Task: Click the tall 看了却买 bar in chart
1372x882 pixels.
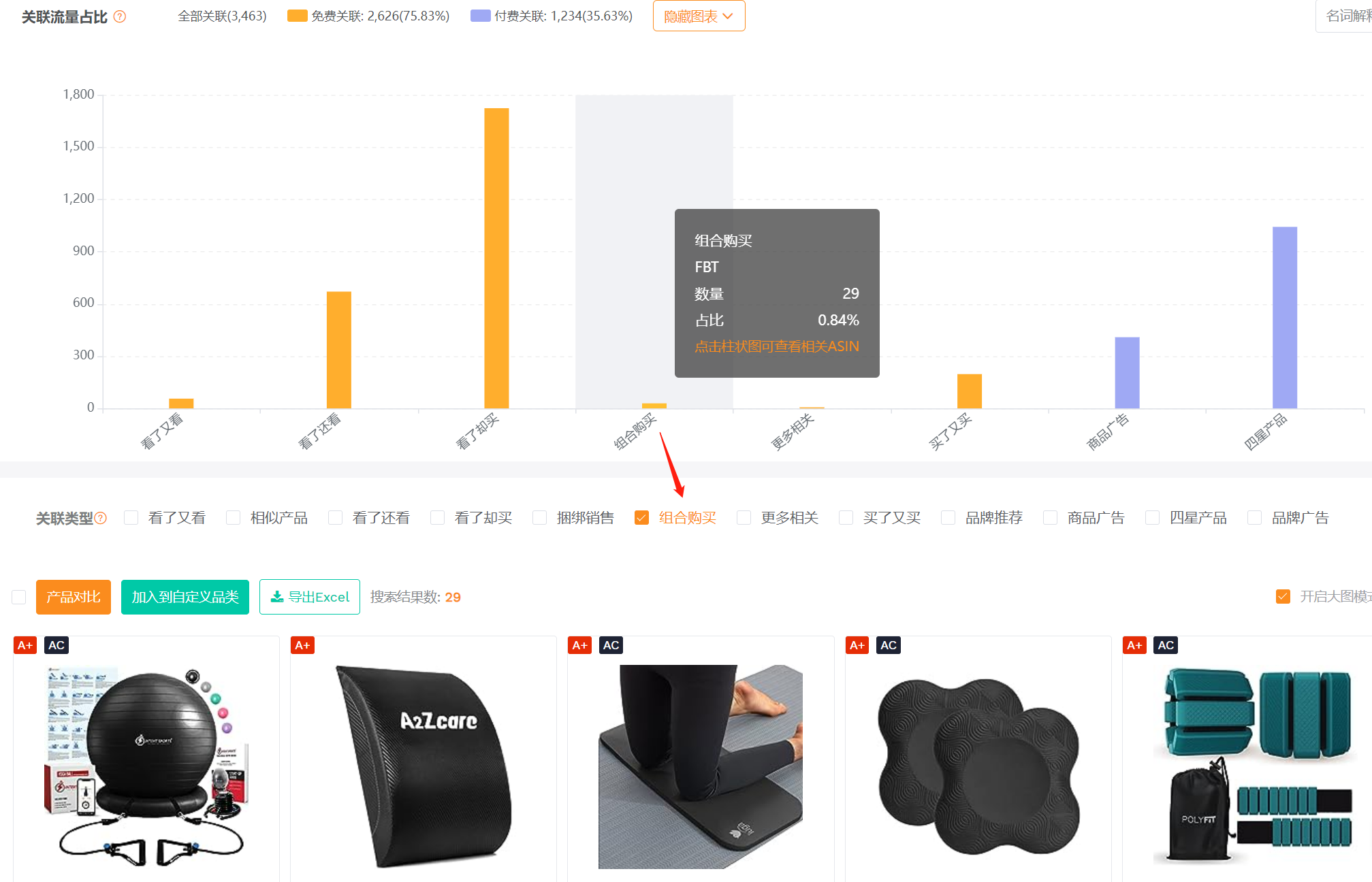Action: (x=496, y=258)
